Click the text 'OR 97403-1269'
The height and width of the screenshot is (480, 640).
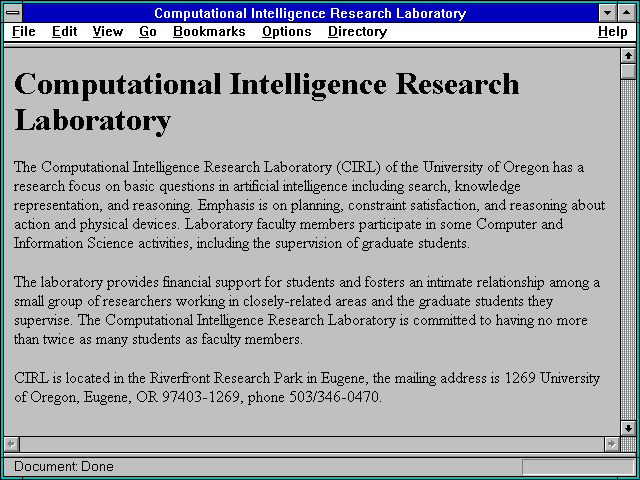tap(188, 397)
